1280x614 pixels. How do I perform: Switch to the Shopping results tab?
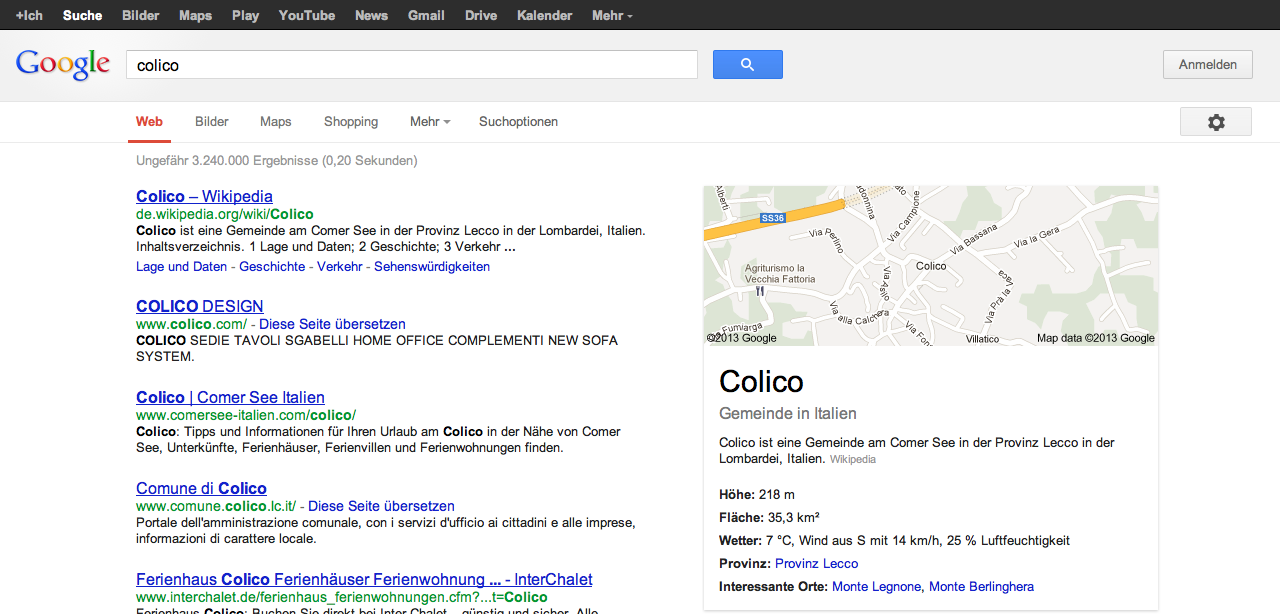pos(350,122)
